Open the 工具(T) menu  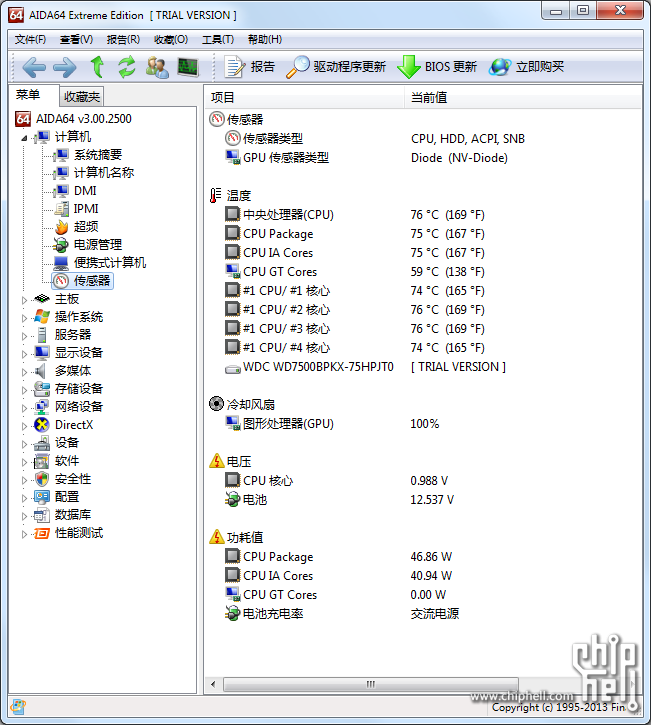click(218, 39)
